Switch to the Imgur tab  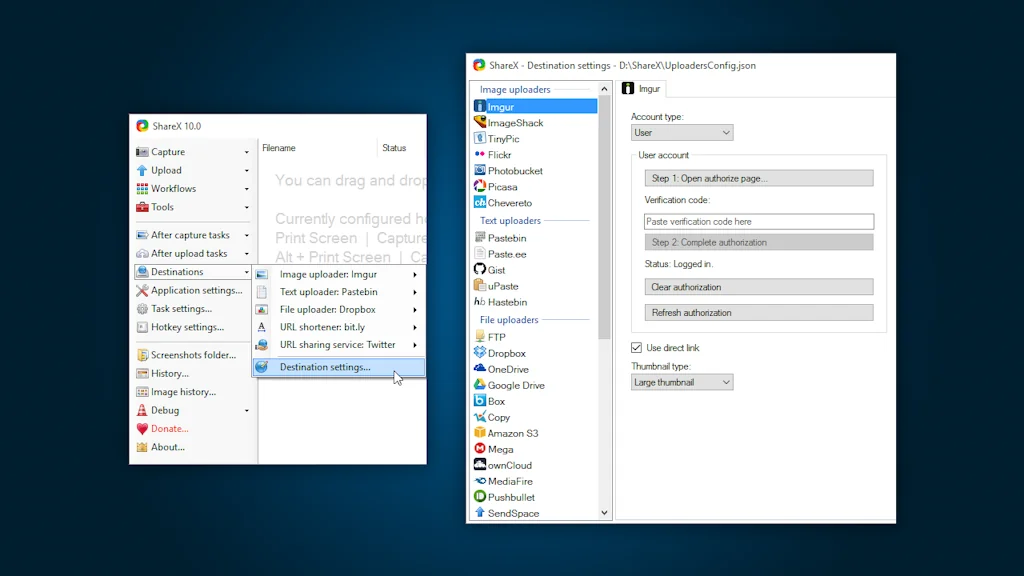(x=642, y=87)
